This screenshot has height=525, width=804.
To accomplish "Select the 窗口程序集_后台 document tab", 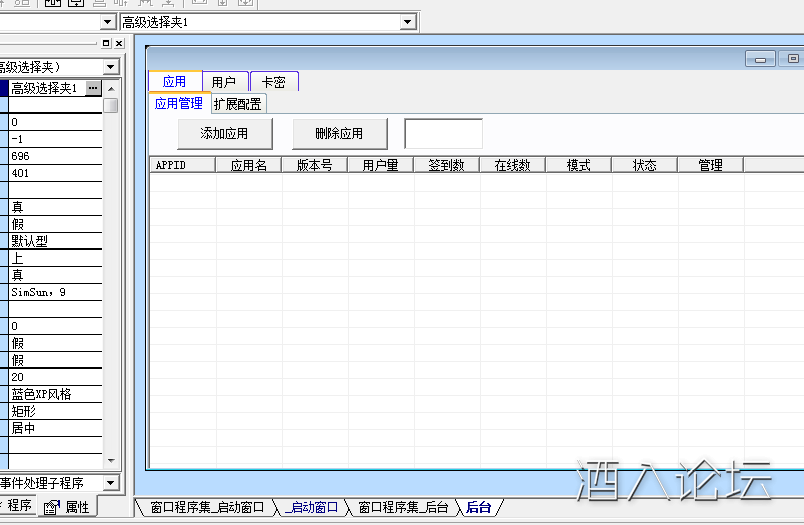I will coord(403,508).
